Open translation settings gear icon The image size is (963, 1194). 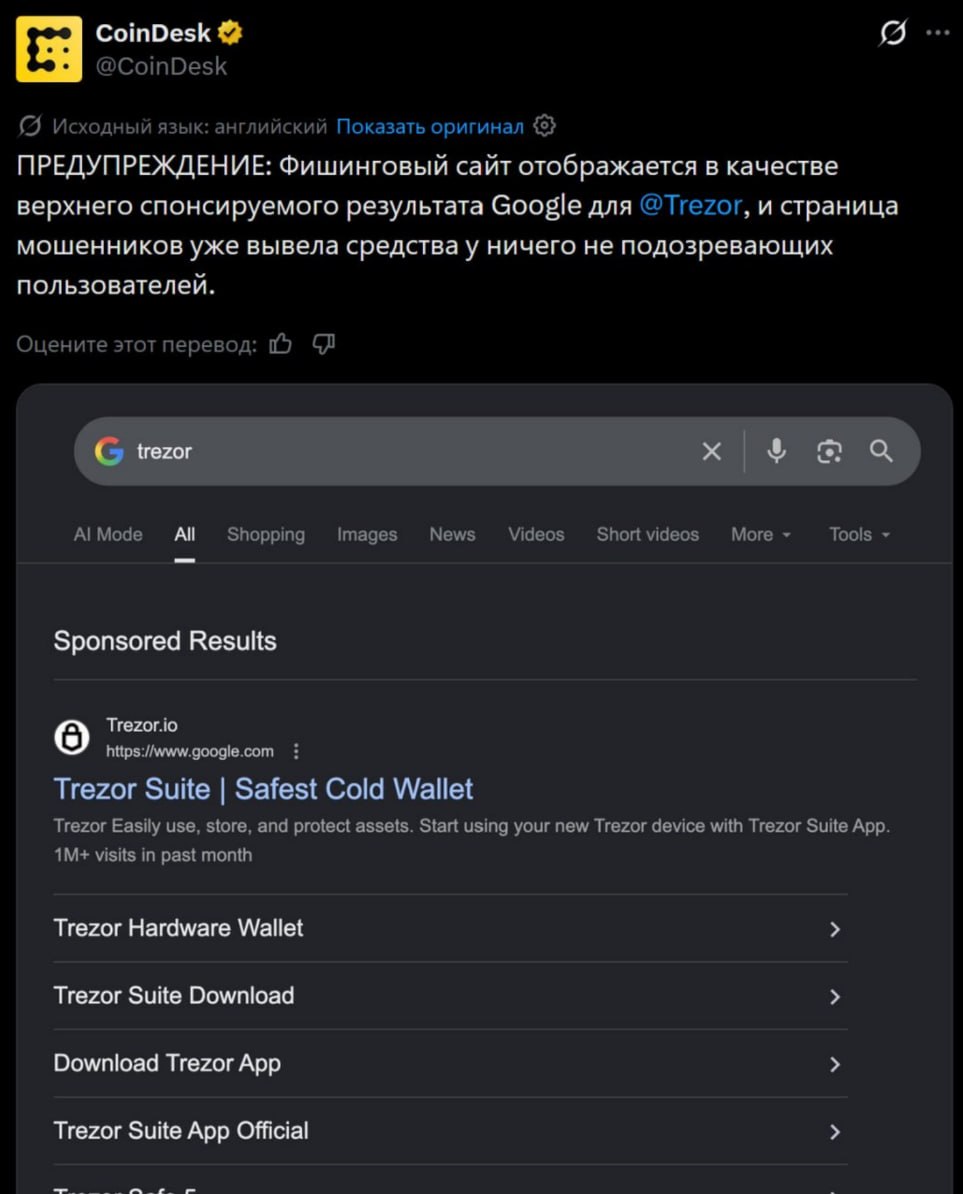(x=544, y=126)
